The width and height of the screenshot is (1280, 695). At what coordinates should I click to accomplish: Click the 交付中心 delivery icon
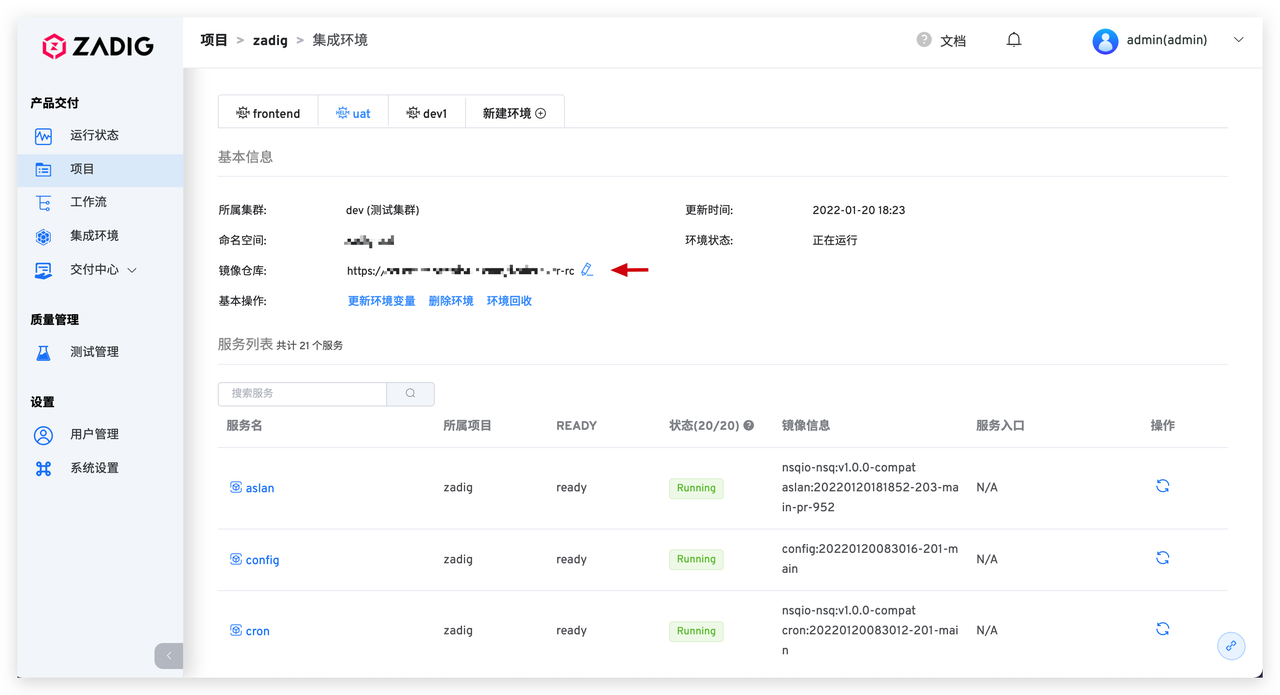coord(43,270)
